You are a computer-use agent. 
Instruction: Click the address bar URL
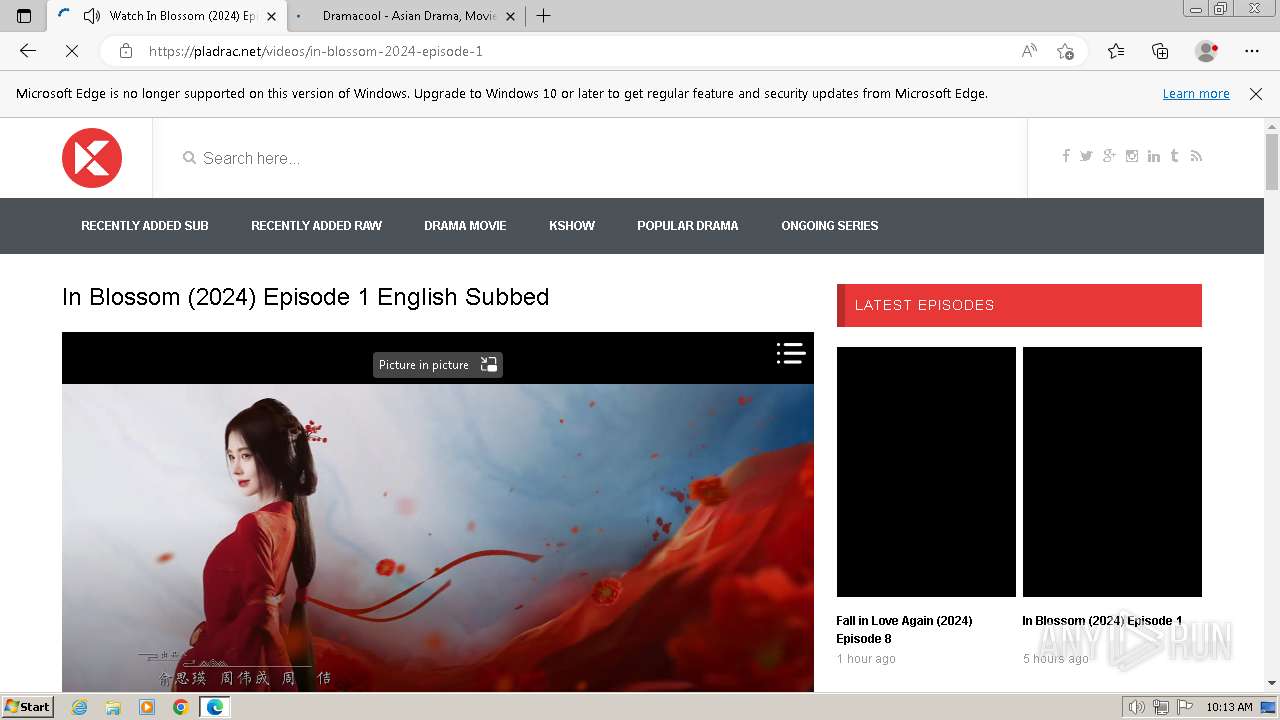(x=316, y=51)
